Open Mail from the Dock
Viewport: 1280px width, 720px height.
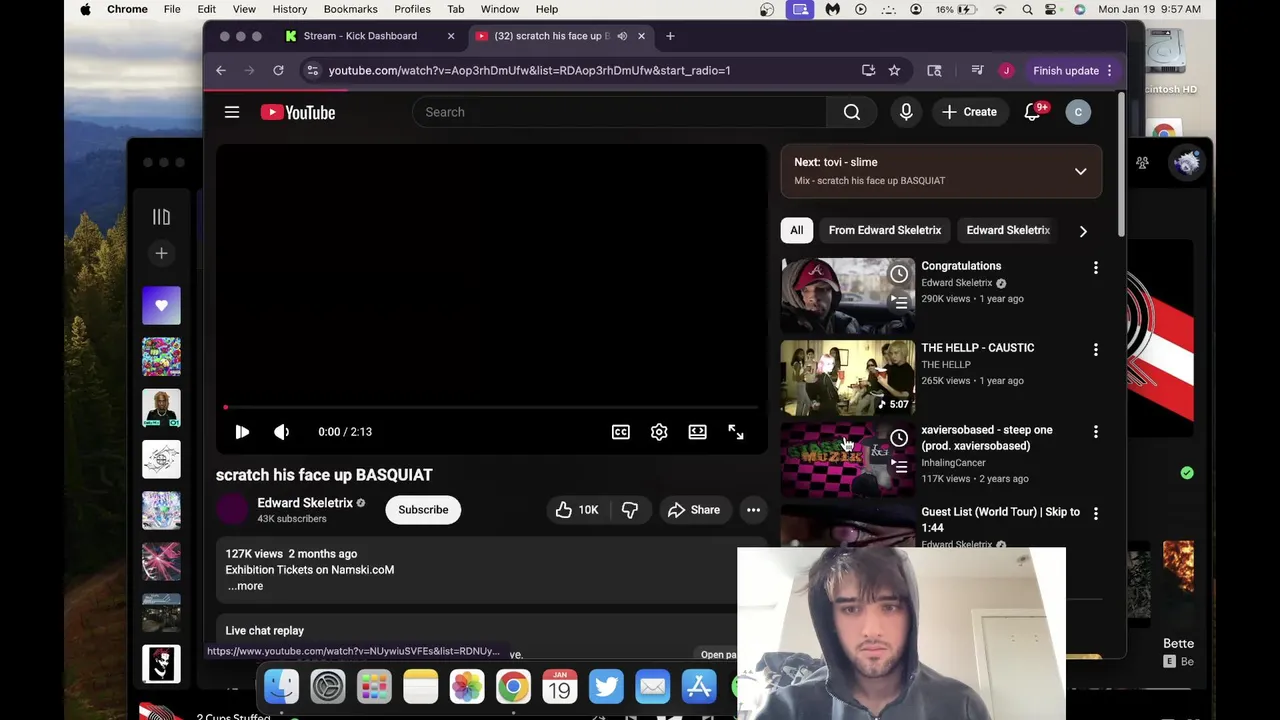point(652,687)
